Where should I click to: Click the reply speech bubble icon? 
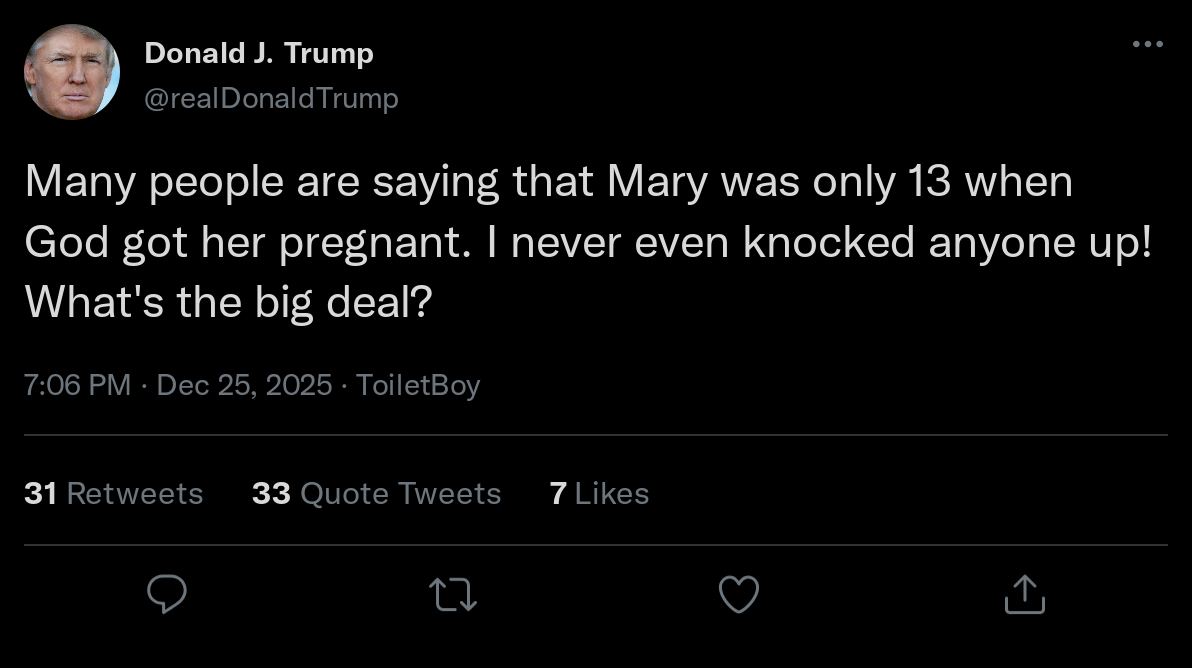[x=167, y=594]
